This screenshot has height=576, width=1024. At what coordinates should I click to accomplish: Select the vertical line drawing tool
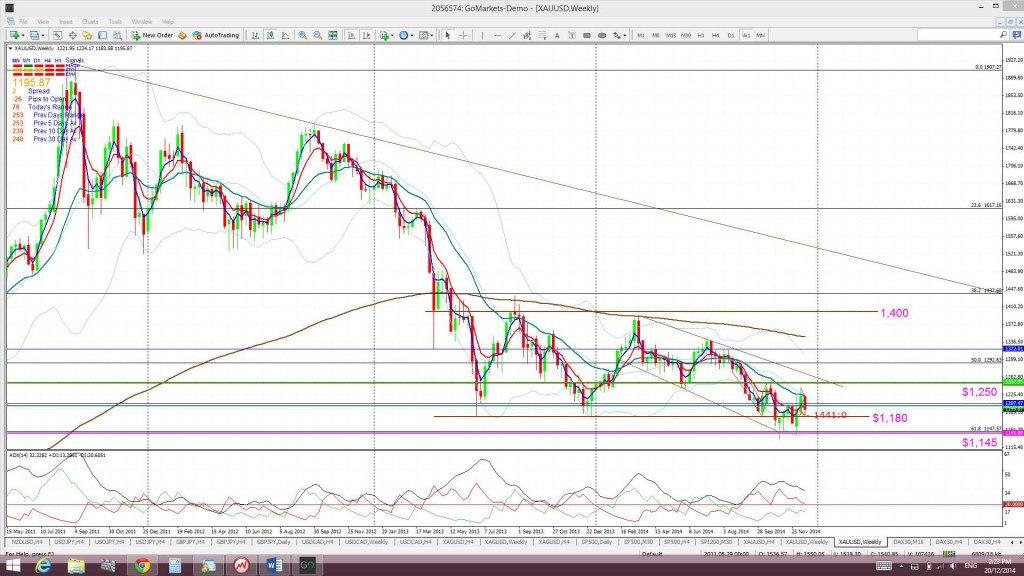(x=482, y=35)
